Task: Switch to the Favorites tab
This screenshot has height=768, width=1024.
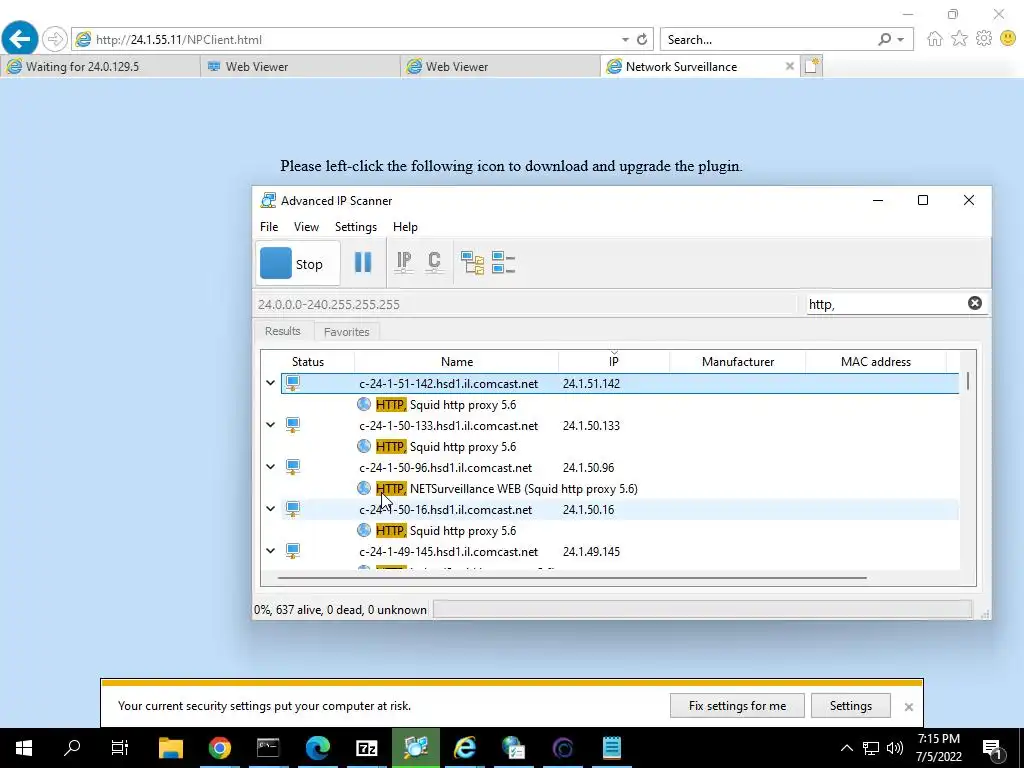Action: click(346, 332)
